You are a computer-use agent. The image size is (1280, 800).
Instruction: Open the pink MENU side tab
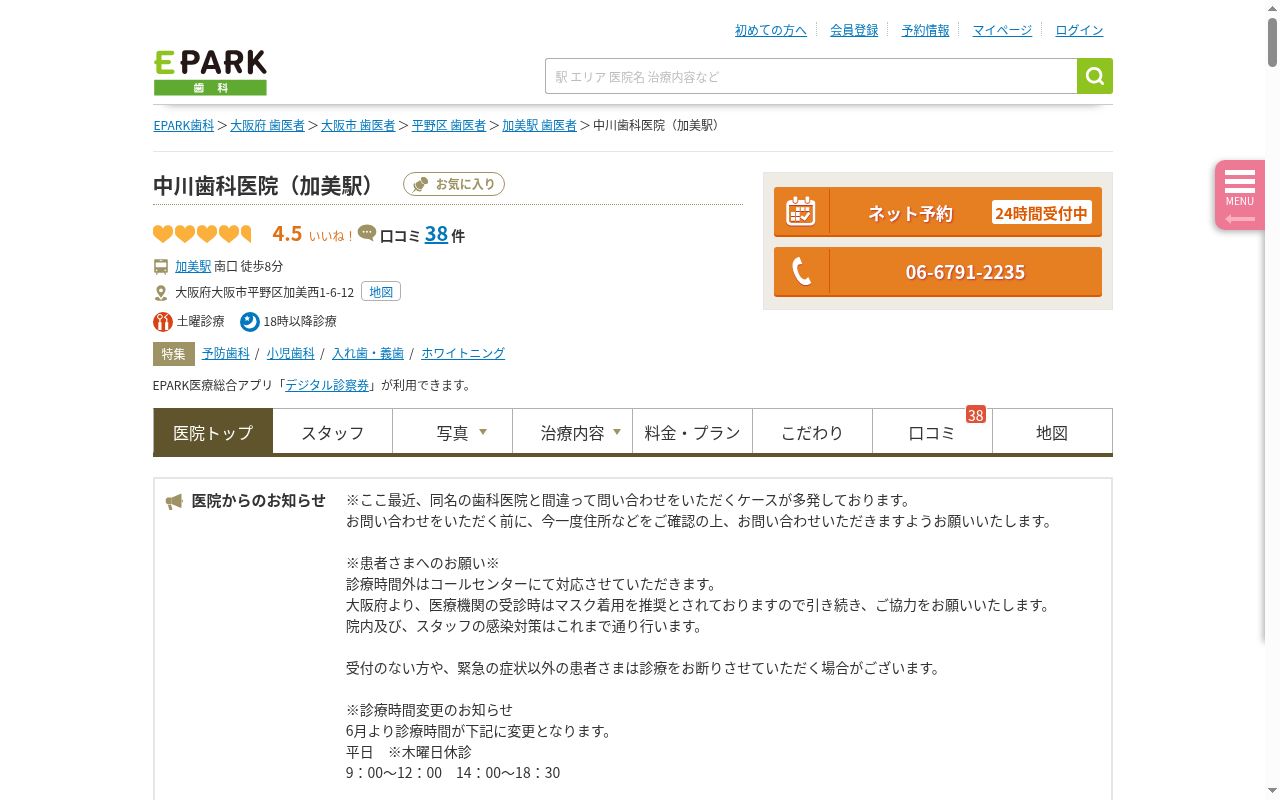pos(1240,195)
